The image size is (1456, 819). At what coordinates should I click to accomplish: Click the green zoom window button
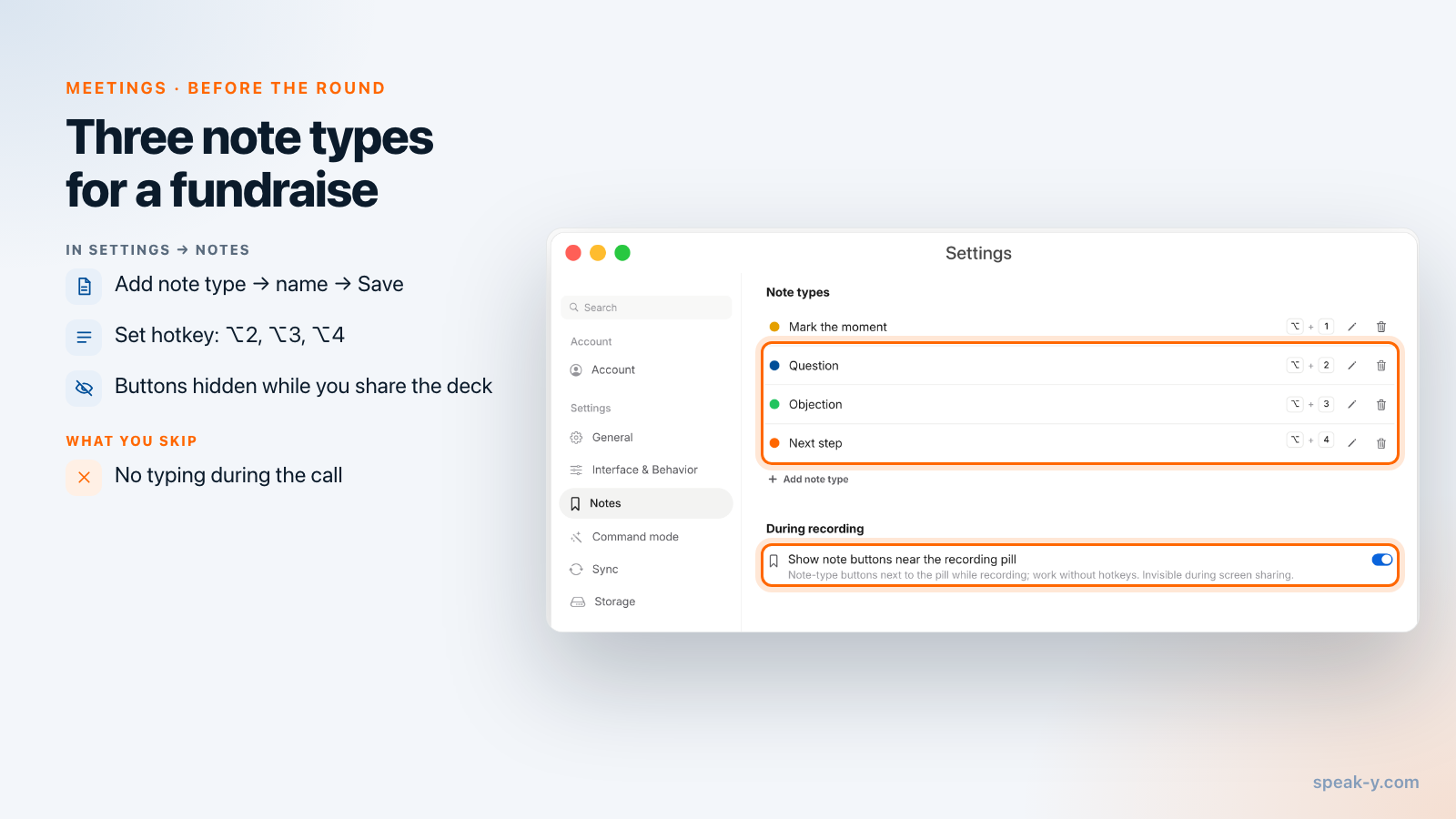point(622,253)
